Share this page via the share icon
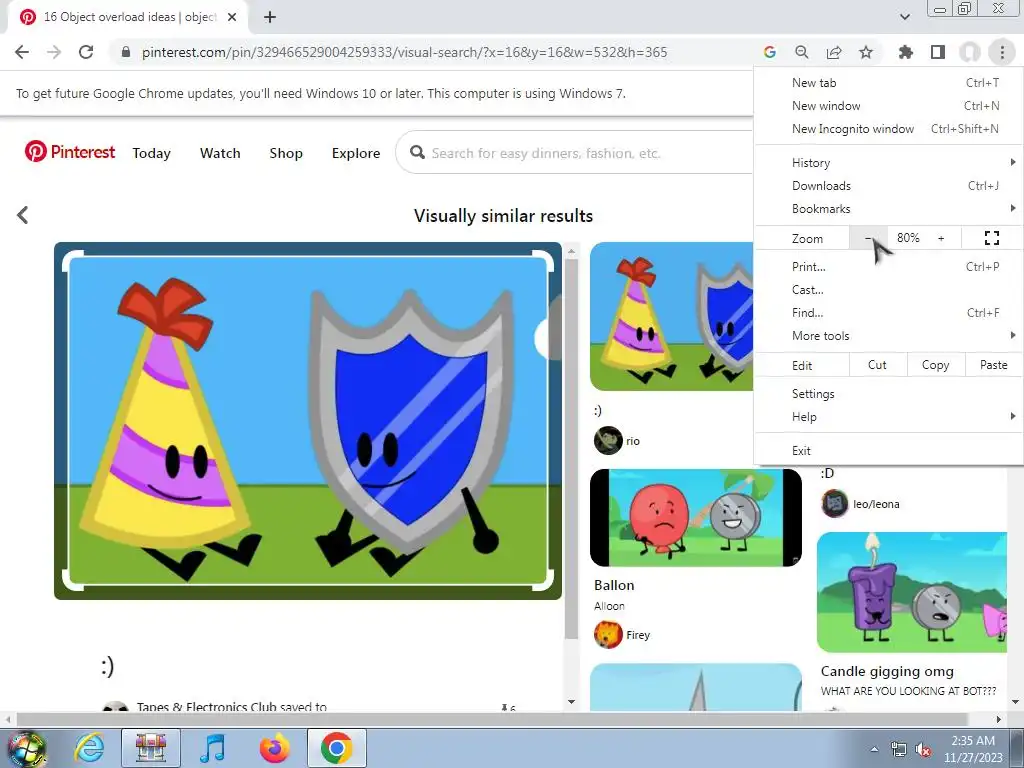 [834, 52]
